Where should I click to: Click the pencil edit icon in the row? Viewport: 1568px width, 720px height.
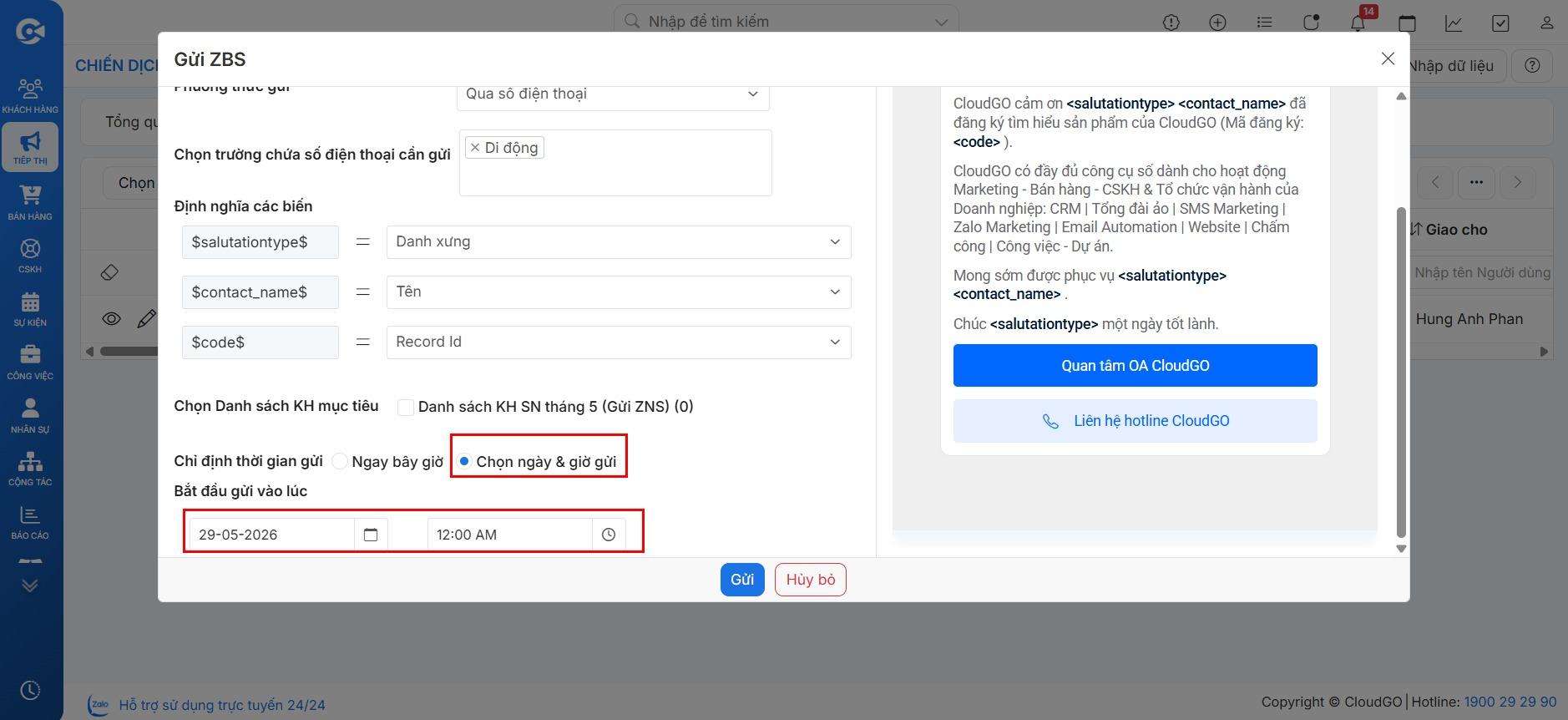pos(147,318)
